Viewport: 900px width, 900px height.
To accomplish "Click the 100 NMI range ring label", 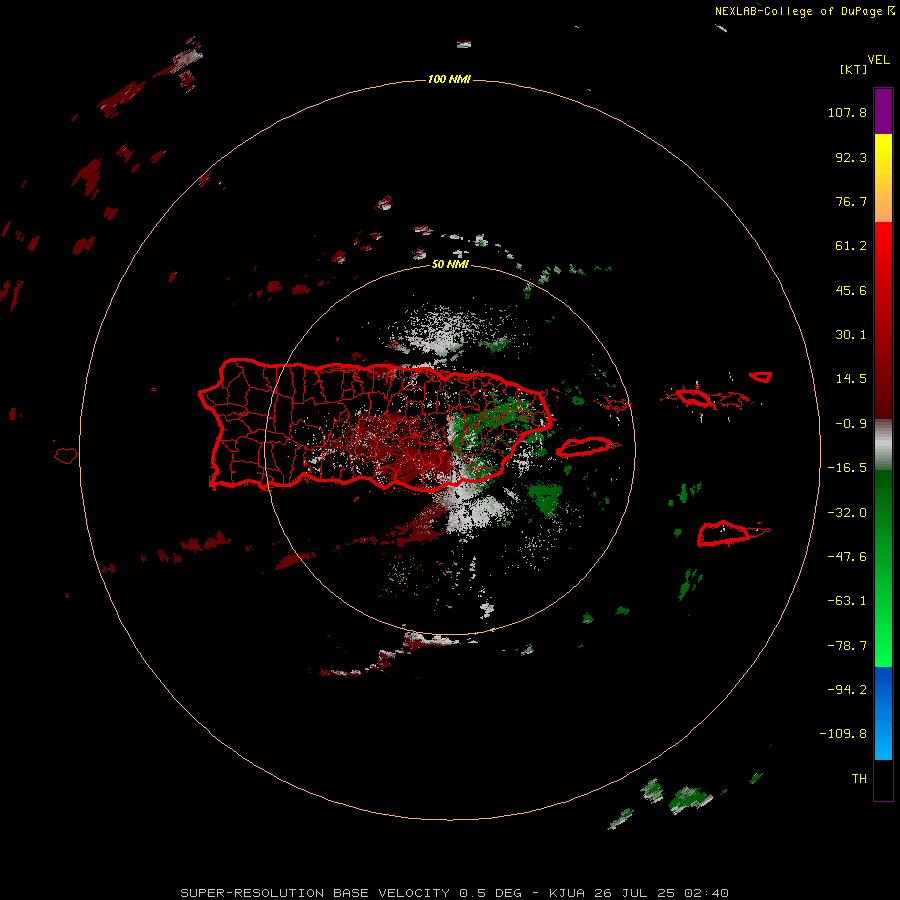I will point(449,79).
